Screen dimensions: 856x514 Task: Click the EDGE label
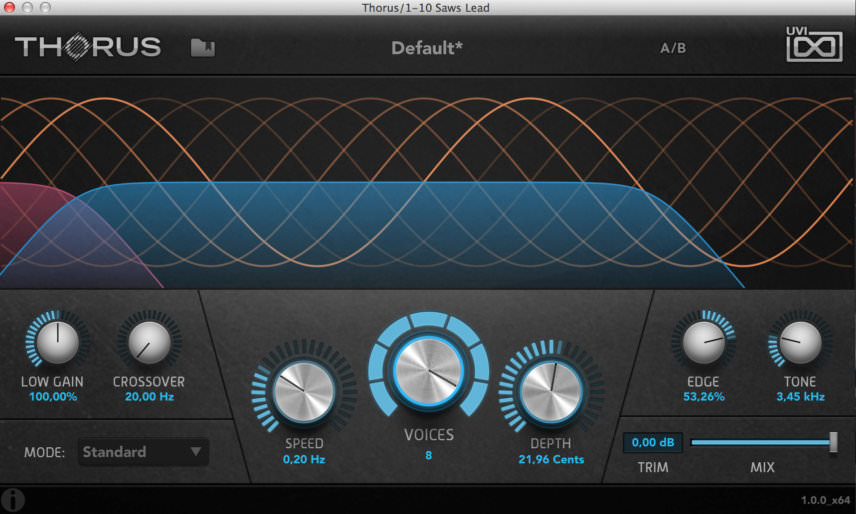[703, 382]
